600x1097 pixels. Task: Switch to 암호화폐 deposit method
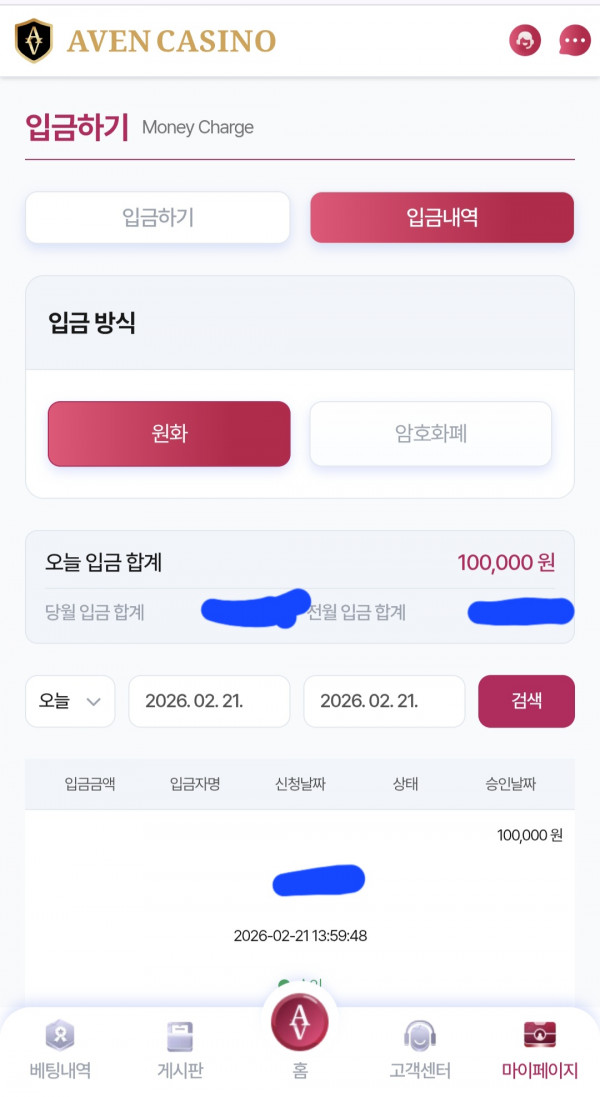pos(430,434)
